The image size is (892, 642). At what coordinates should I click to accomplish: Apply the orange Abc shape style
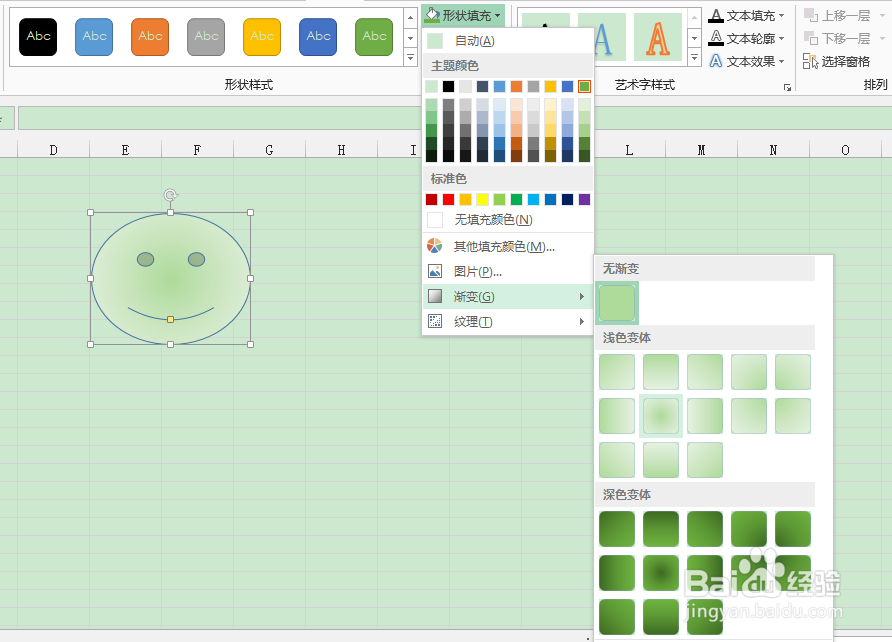[150, 36]
